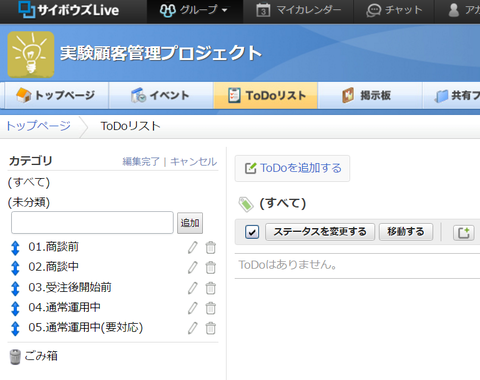Select category 02.商談中

[x=54, y=267]
